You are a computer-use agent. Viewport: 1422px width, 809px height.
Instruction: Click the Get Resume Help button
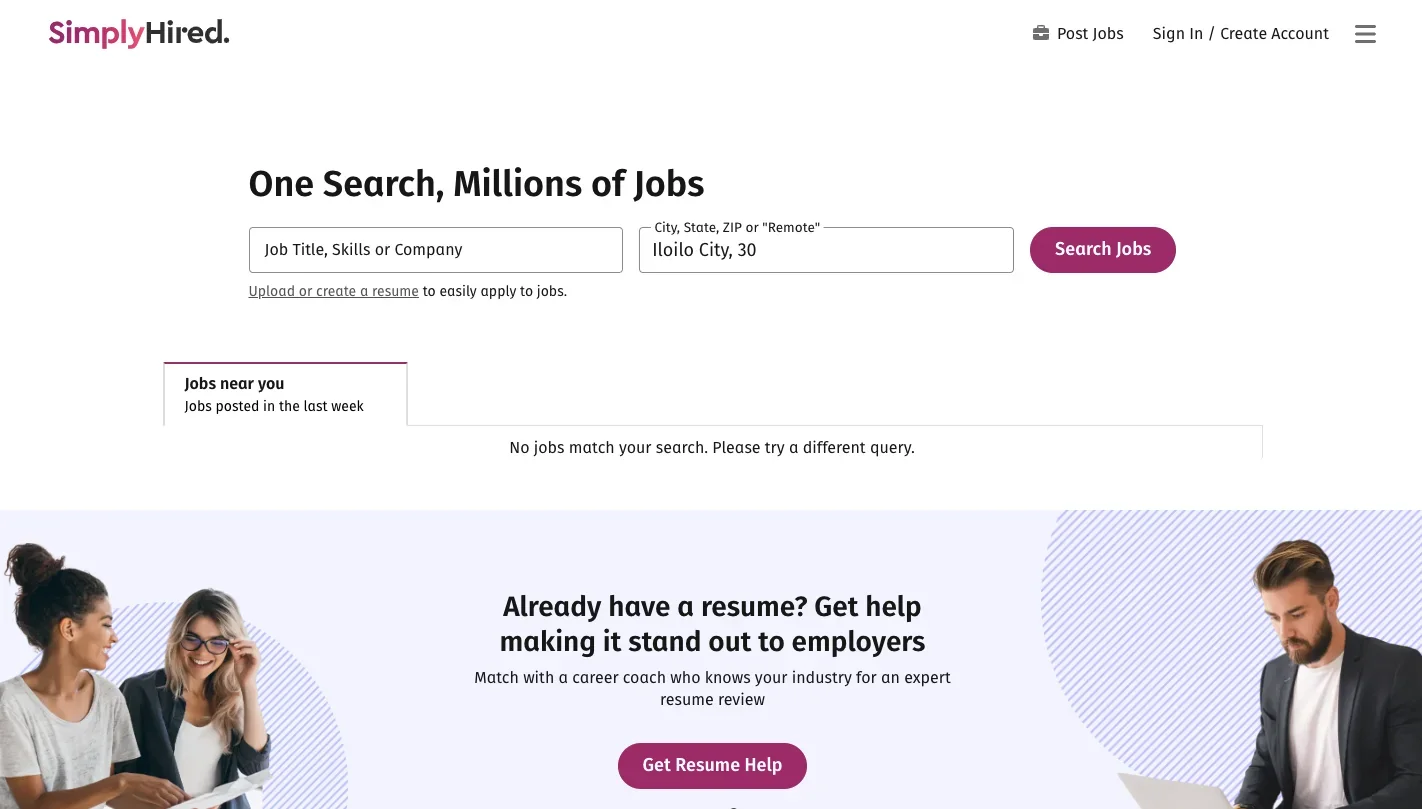712,765
